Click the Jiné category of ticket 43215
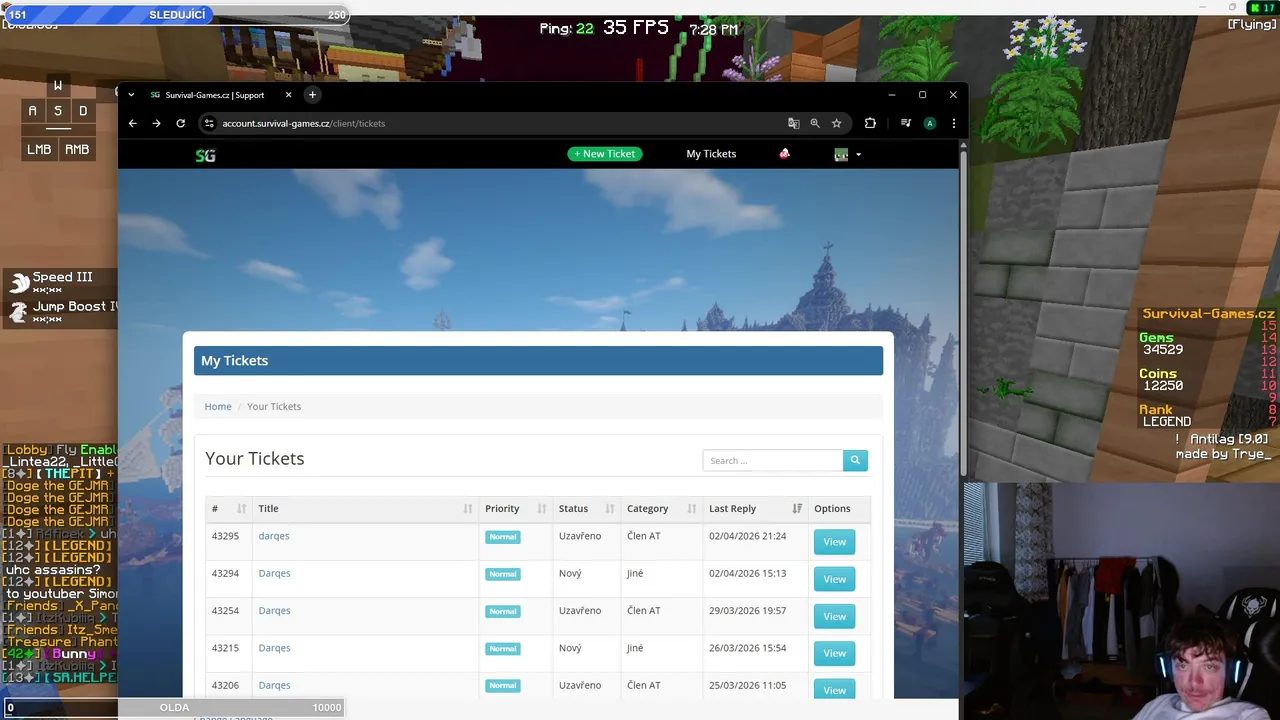Image resolution: width=1280 pixels, height=720 pixels. 635,648
